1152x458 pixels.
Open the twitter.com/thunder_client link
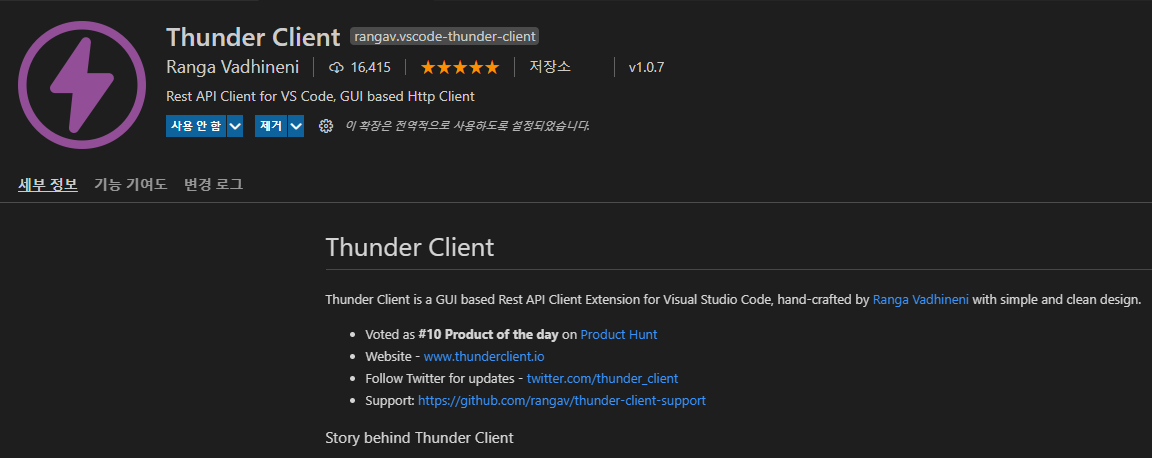pos(602,379)
